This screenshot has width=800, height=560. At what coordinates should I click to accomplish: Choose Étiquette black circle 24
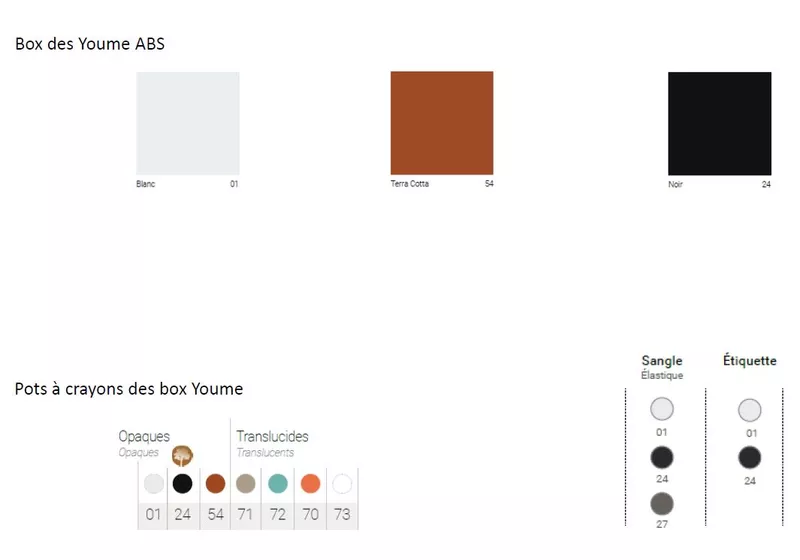pyautogui.click(x=750, y=458)
